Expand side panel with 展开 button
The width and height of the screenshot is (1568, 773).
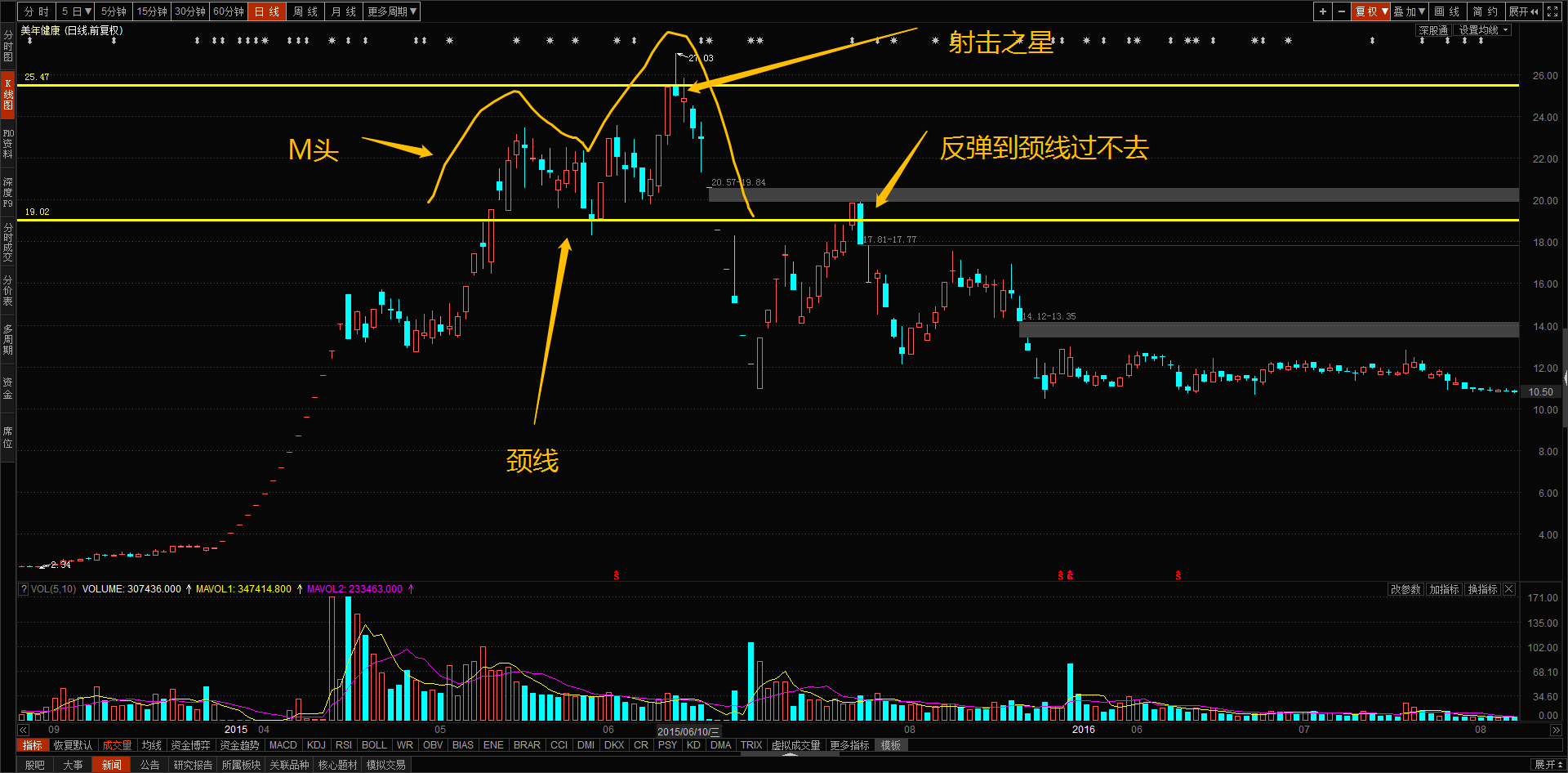click(1523, 11)
